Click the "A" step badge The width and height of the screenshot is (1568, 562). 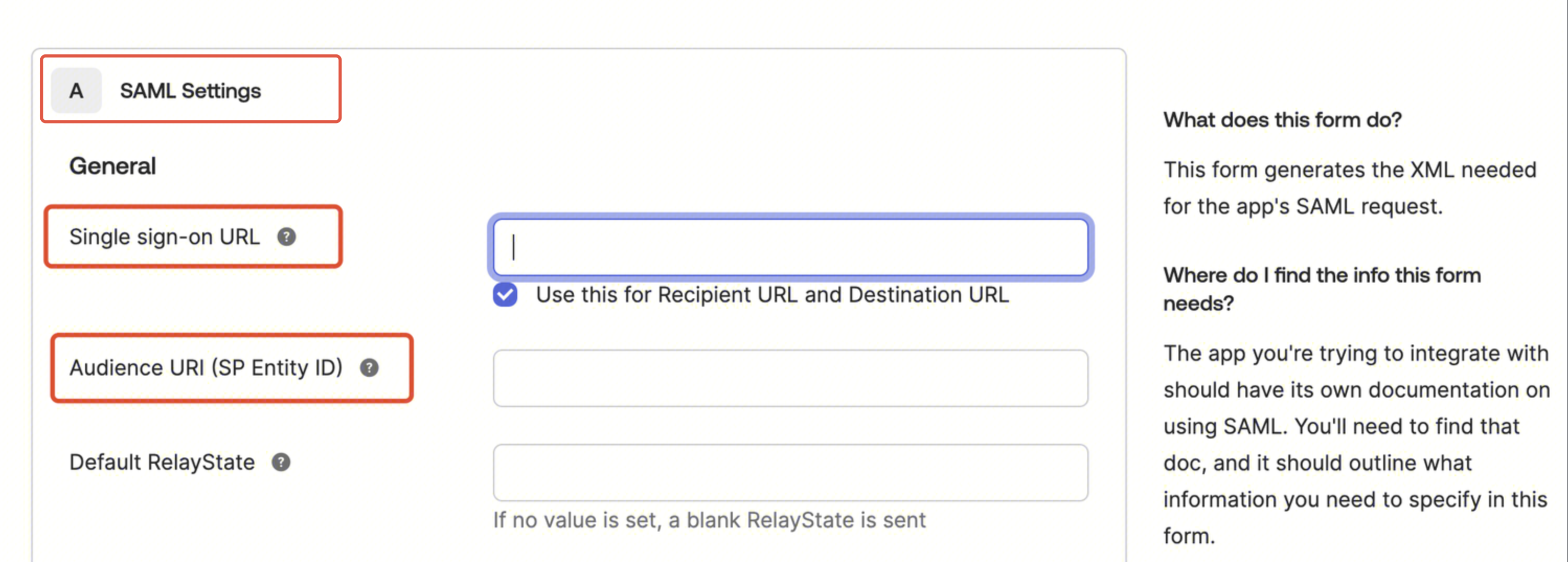point(76,91)
